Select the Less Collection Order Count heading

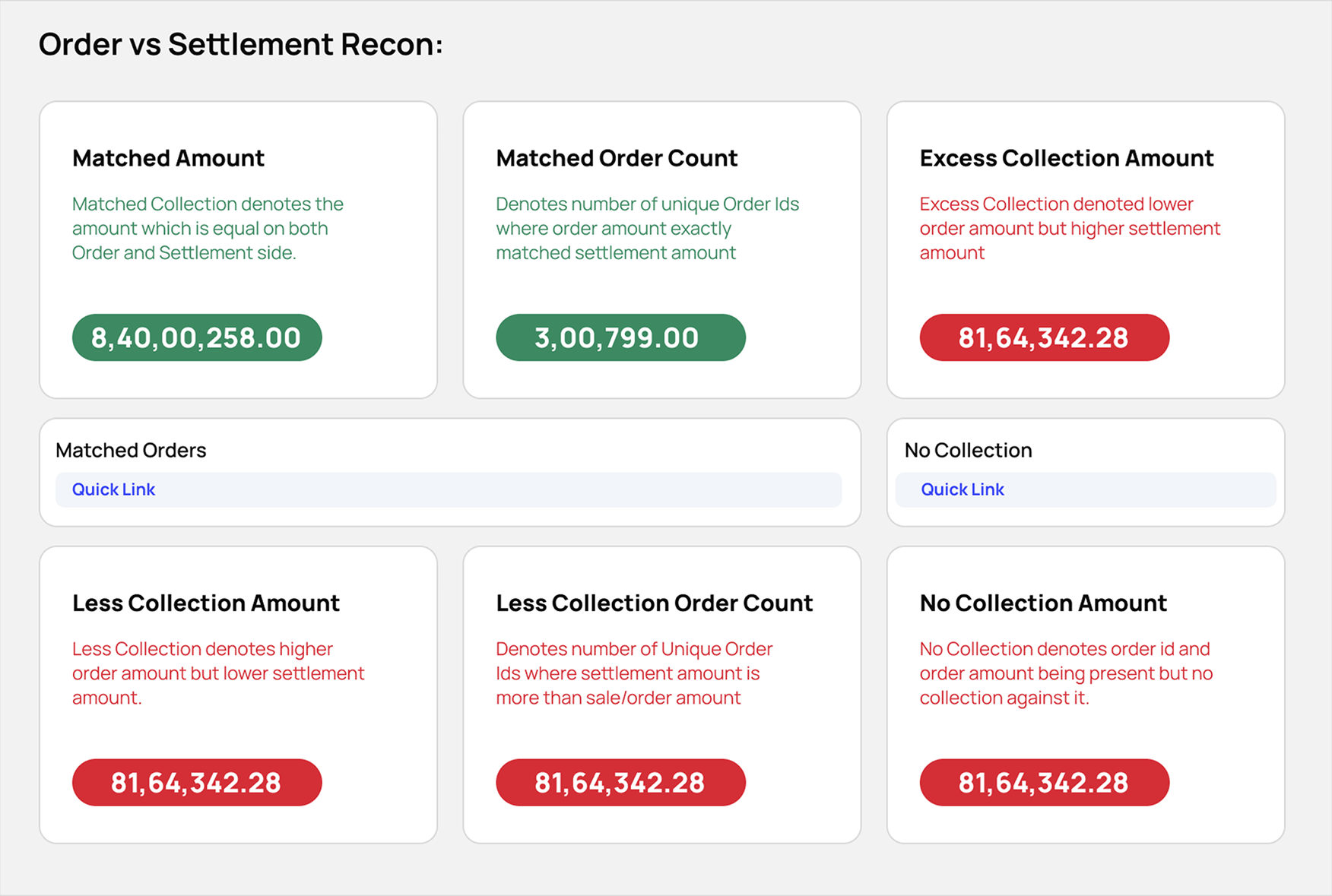(x=655, y=603)
